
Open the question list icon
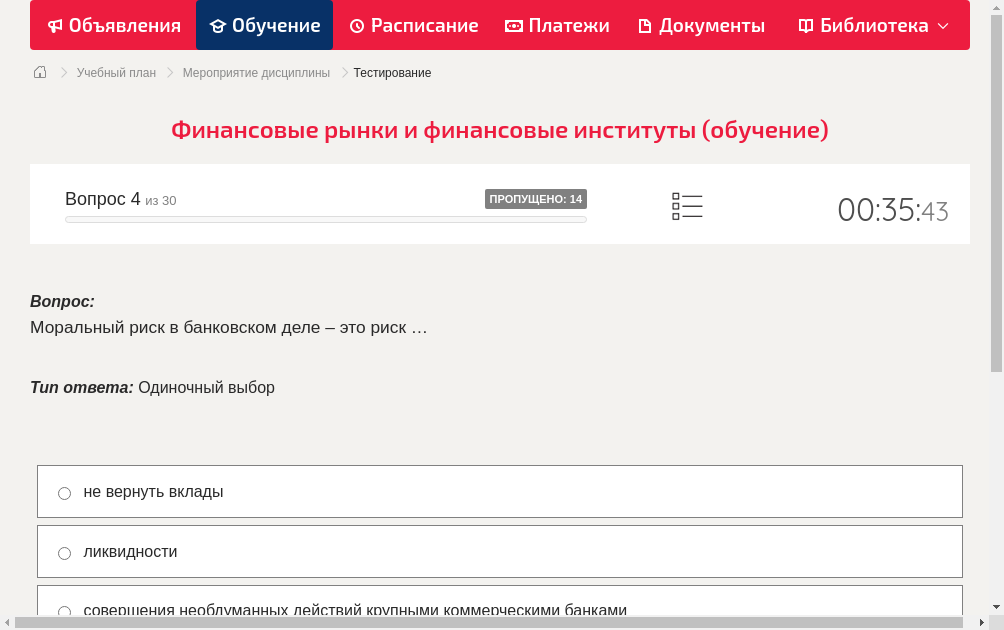[x=687, y=206]
